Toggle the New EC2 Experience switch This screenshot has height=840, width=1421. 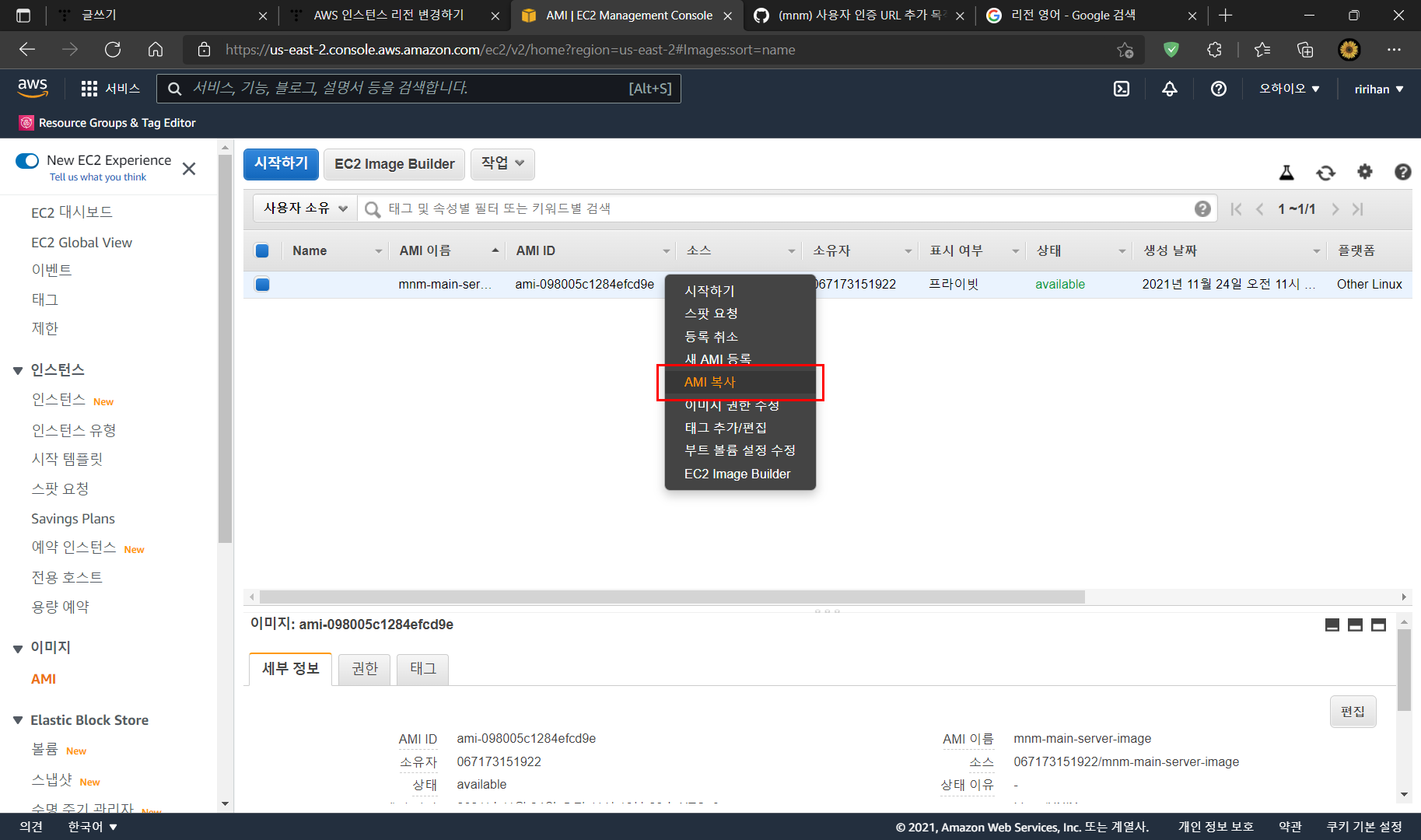tap(27, 160)
